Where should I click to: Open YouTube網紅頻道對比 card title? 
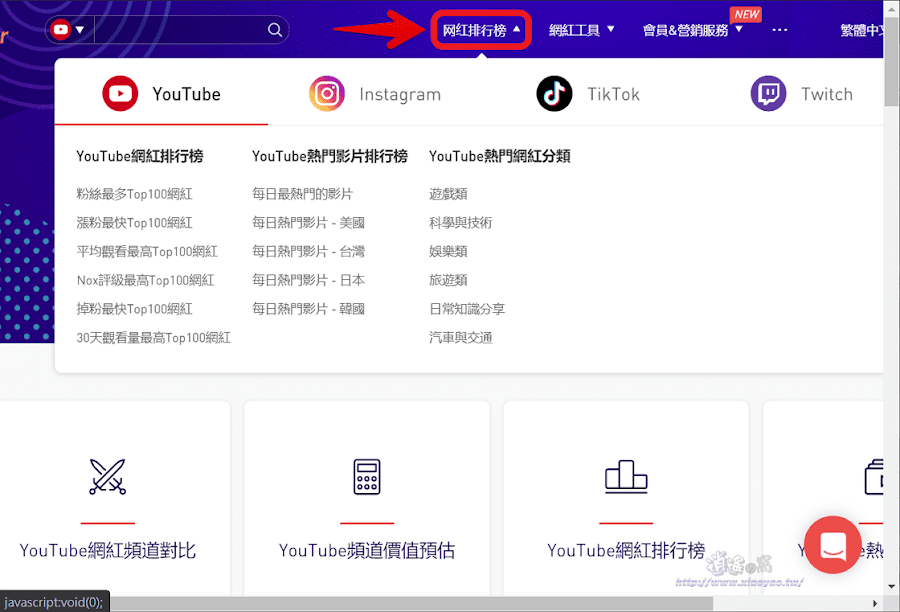point(107,551)
